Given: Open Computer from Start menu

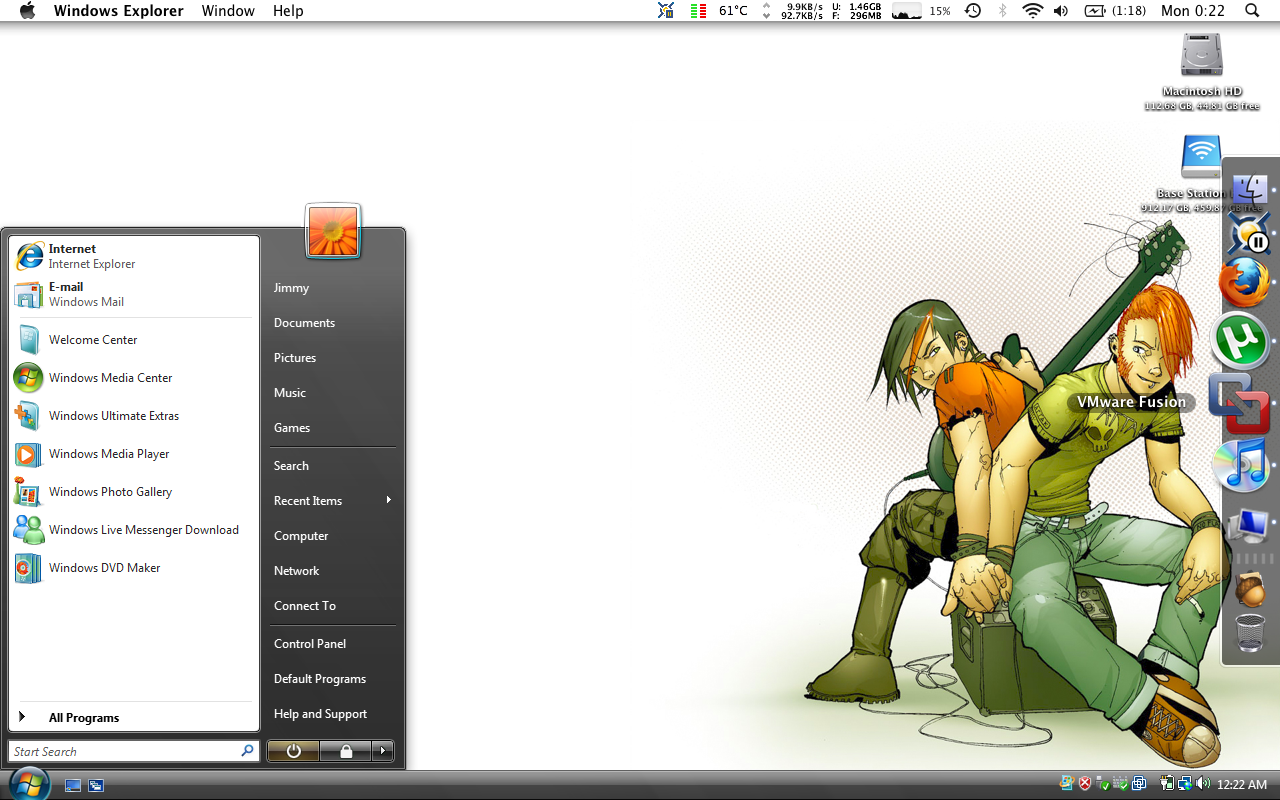Looking at the screenshot, I should pos(333,536).
